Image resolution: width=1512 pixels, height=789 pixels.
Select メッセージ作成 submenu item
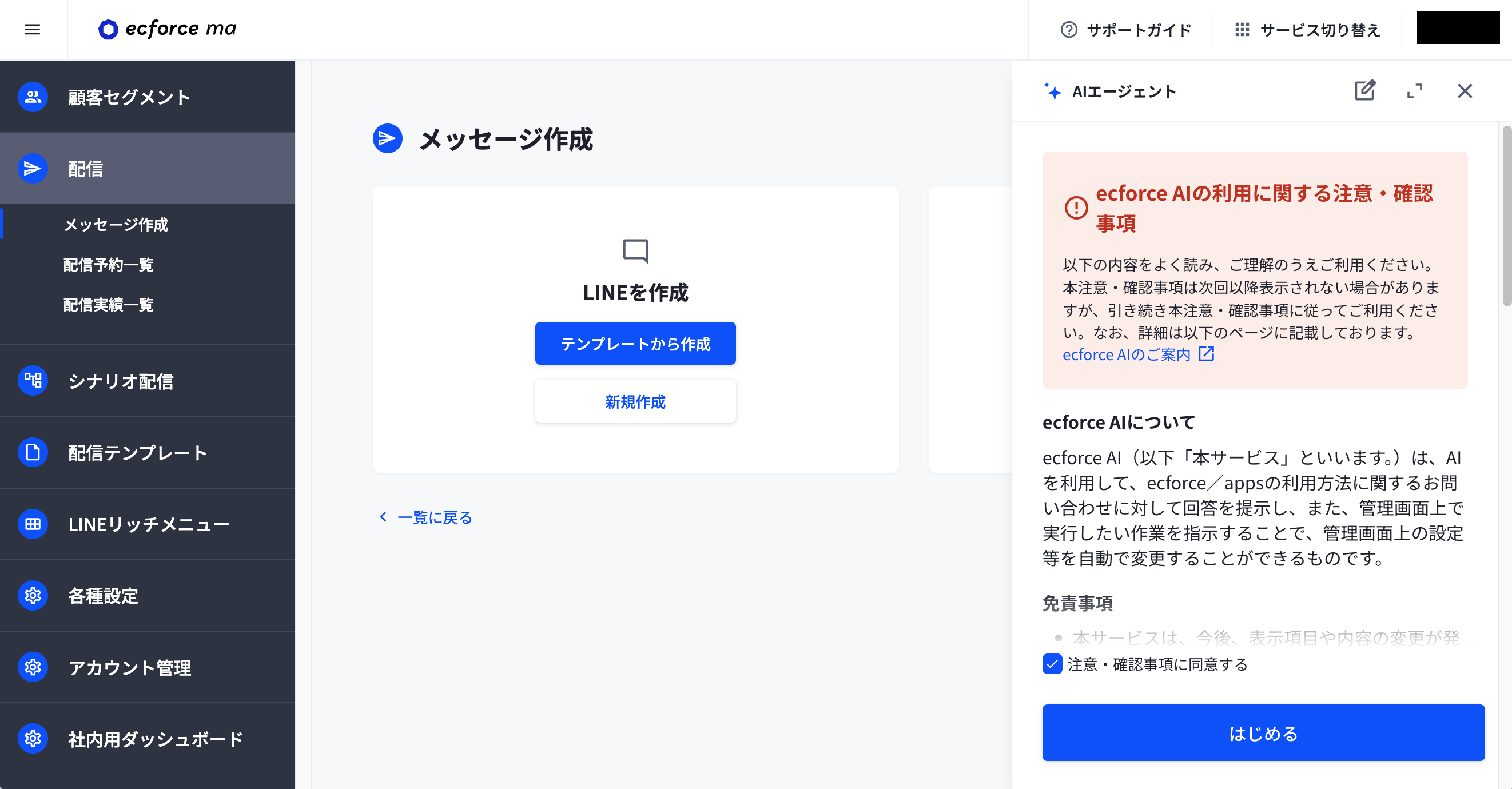[x=116, y=225]
